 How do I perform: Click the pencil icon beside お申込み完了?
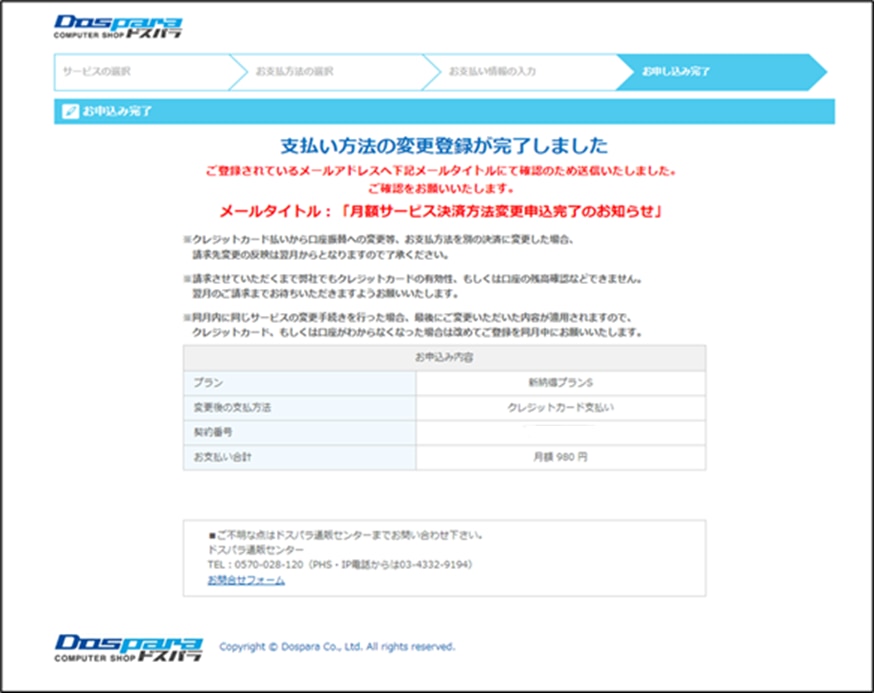(x=69, y=111)
